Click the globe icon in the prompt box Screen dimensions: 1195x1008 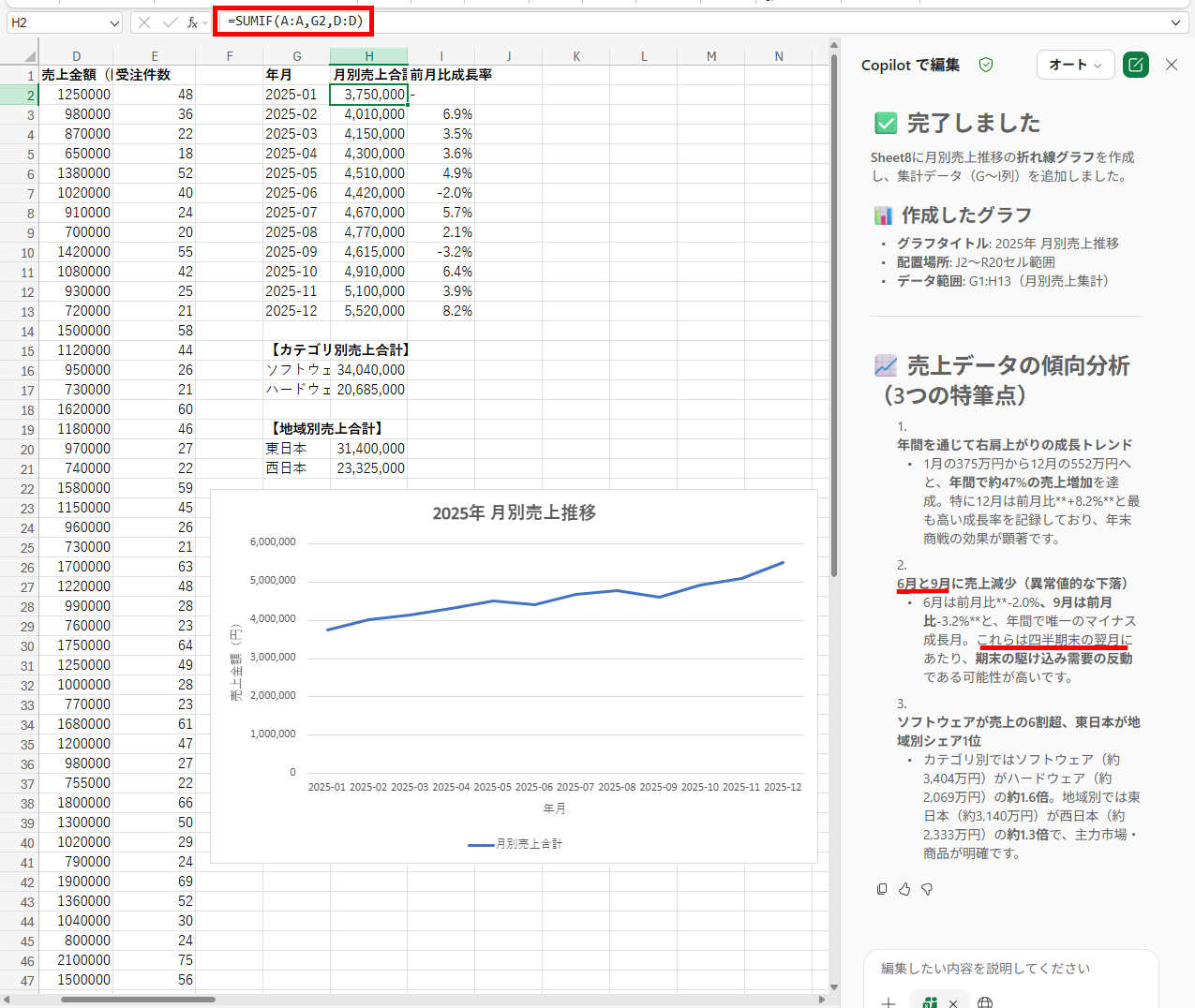coord(984,1002)
